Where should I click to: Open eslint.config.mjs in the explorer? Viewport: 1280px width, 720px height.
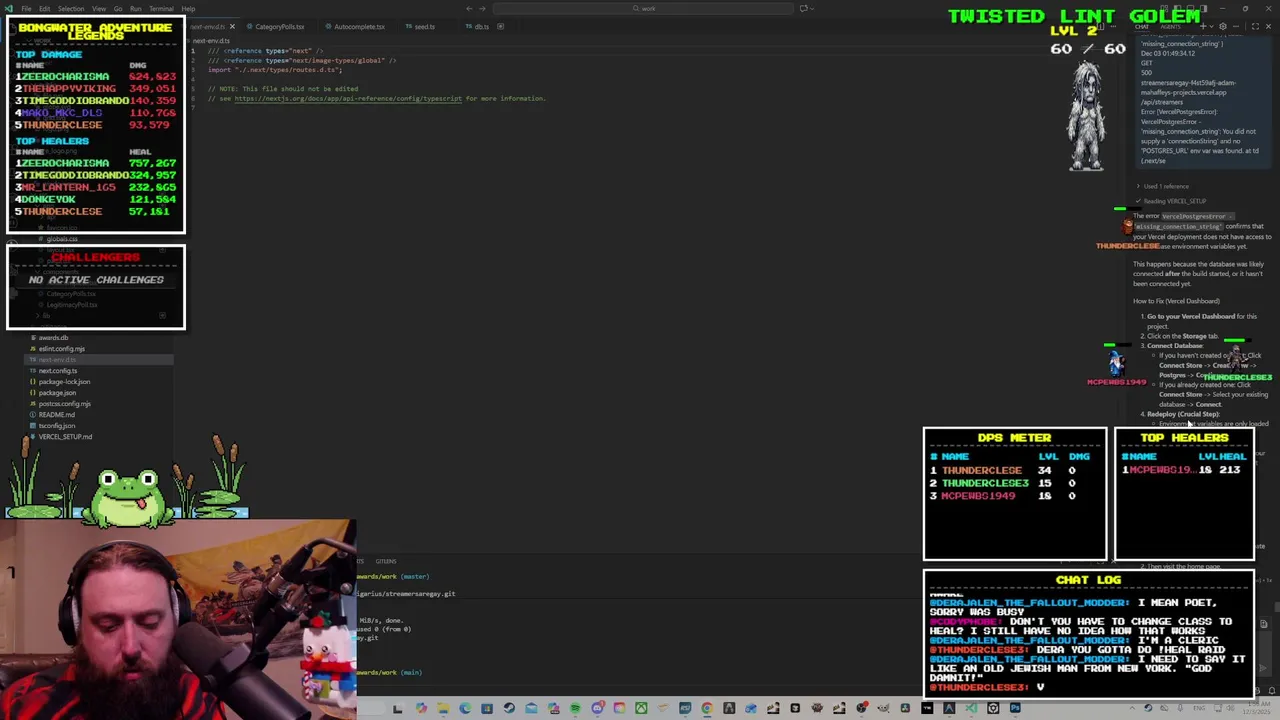coord(61,349)
